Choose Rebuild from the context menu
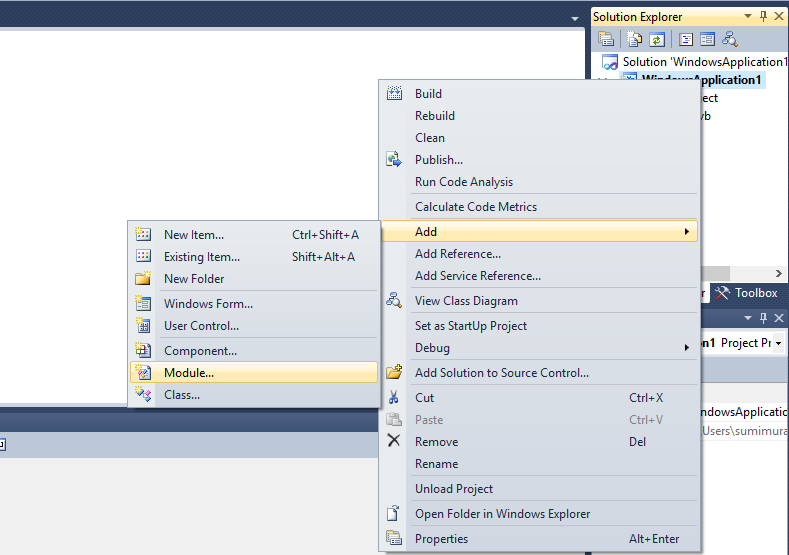This screenshot has width=789, height=555. coord(539,116)
